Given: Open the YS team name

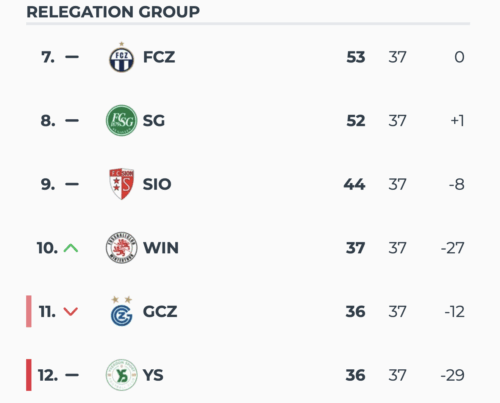Looking at the screenshot, I should point(153,375).
